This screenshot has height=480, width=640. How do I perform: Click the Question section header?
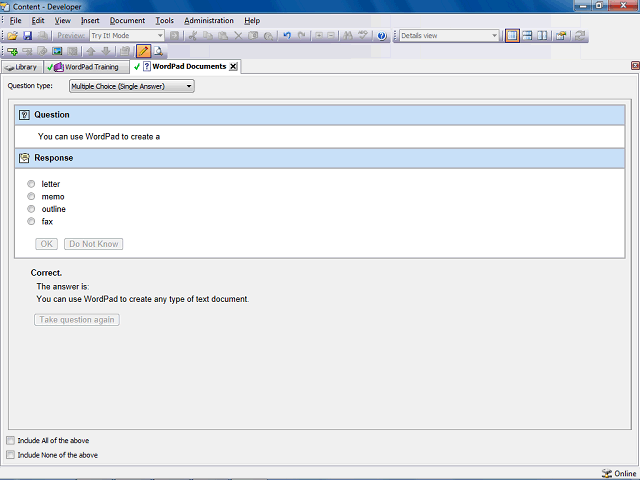point(320,115)
